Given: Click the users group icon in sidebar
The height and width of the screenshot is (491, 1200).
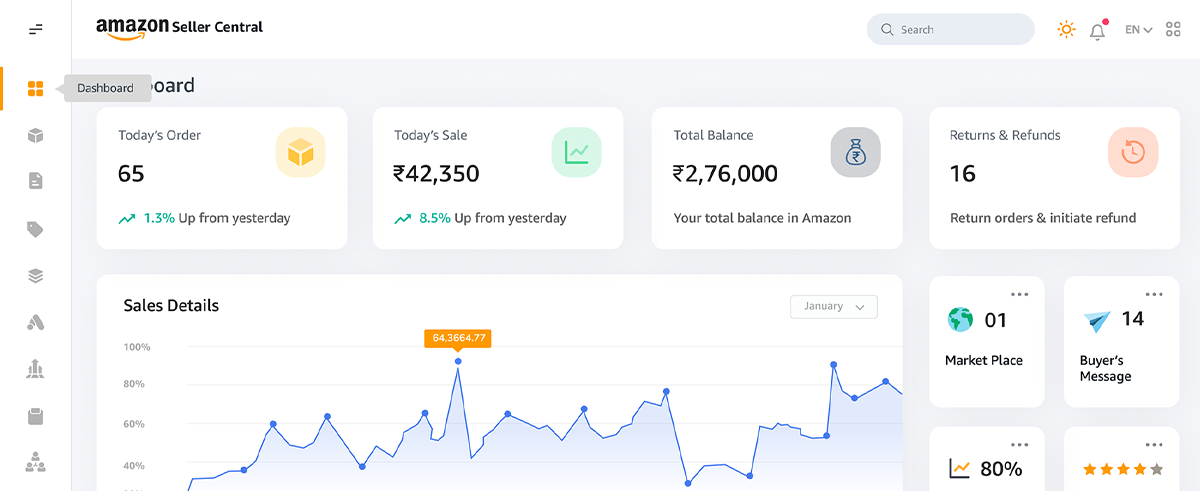Looking at the screenshot, I should 36,463.
